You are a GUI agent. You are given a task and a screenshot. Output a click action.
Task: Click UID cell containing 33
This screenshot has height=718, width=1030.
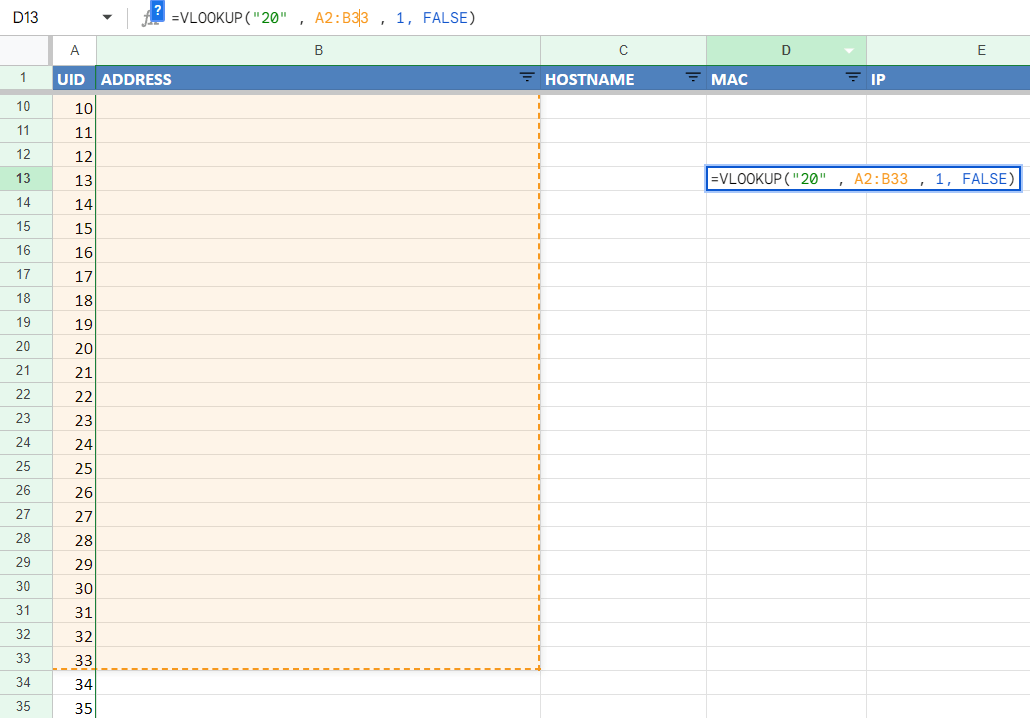tap(74, 659)
